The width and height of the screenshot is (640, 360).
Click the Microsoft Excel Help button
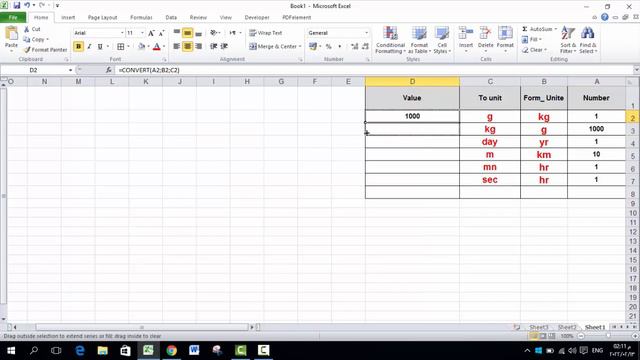(604, 17)
